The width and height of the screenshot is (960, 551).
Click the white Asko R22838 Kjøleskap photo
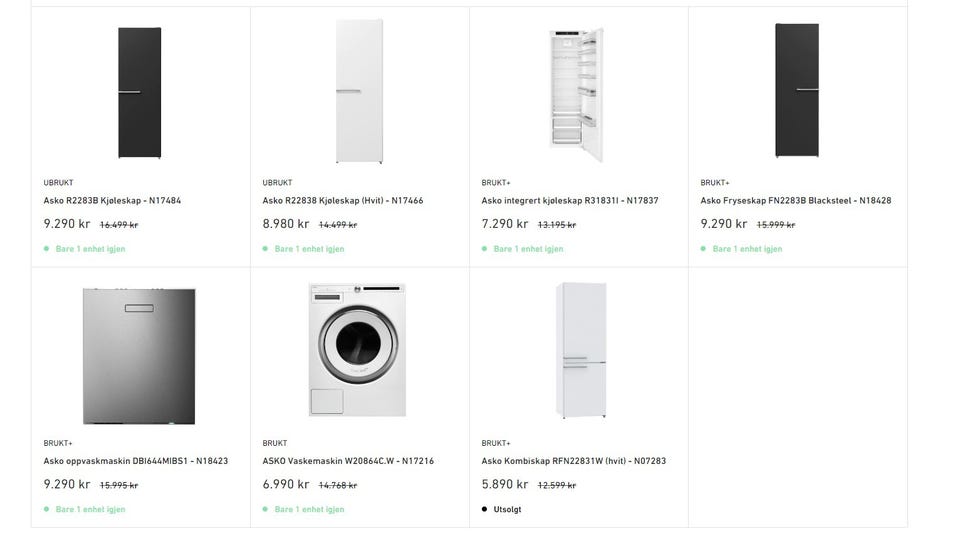click(x=359, y=92)
